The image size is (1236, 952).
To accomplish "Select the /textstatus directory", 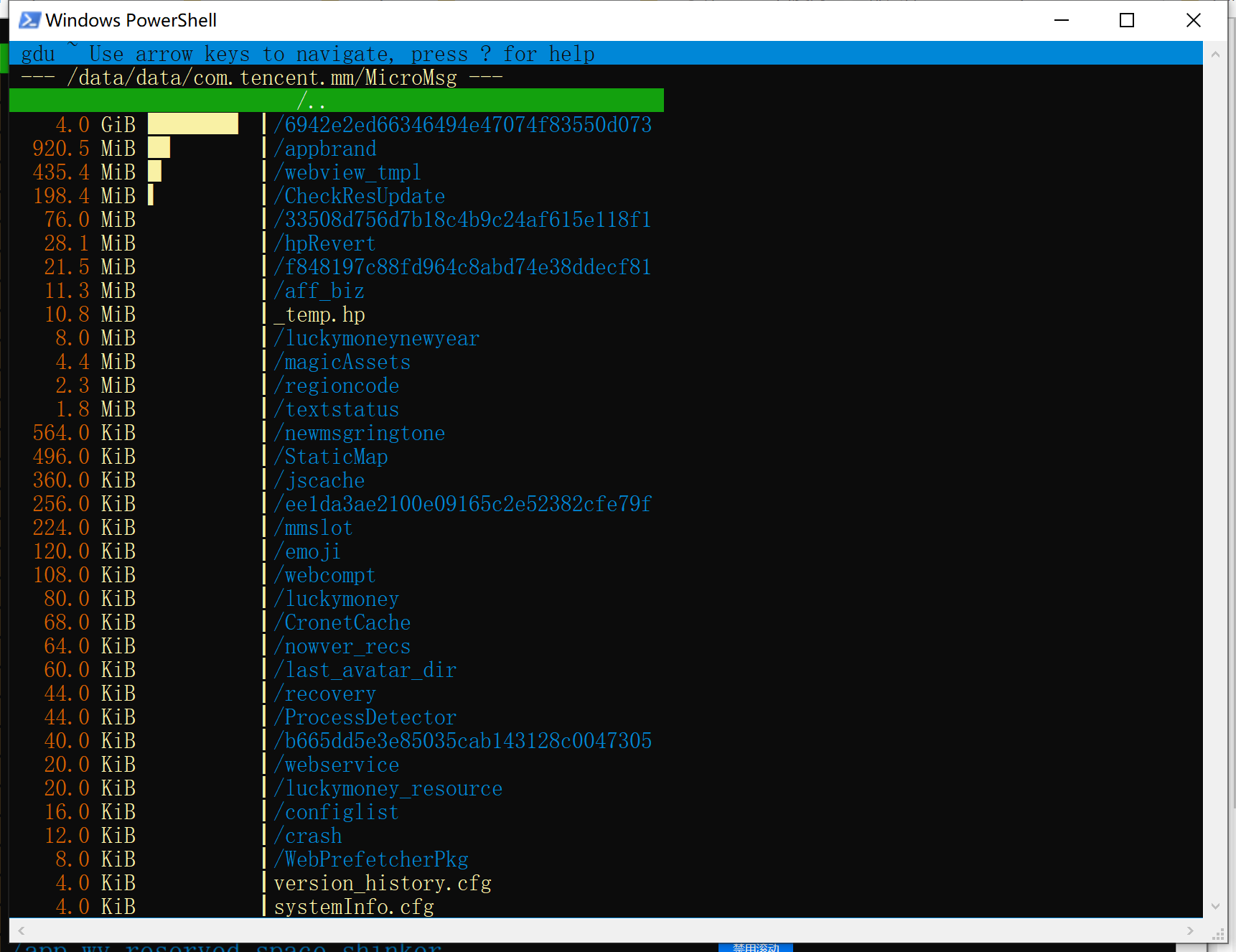I will pos(337,409).
